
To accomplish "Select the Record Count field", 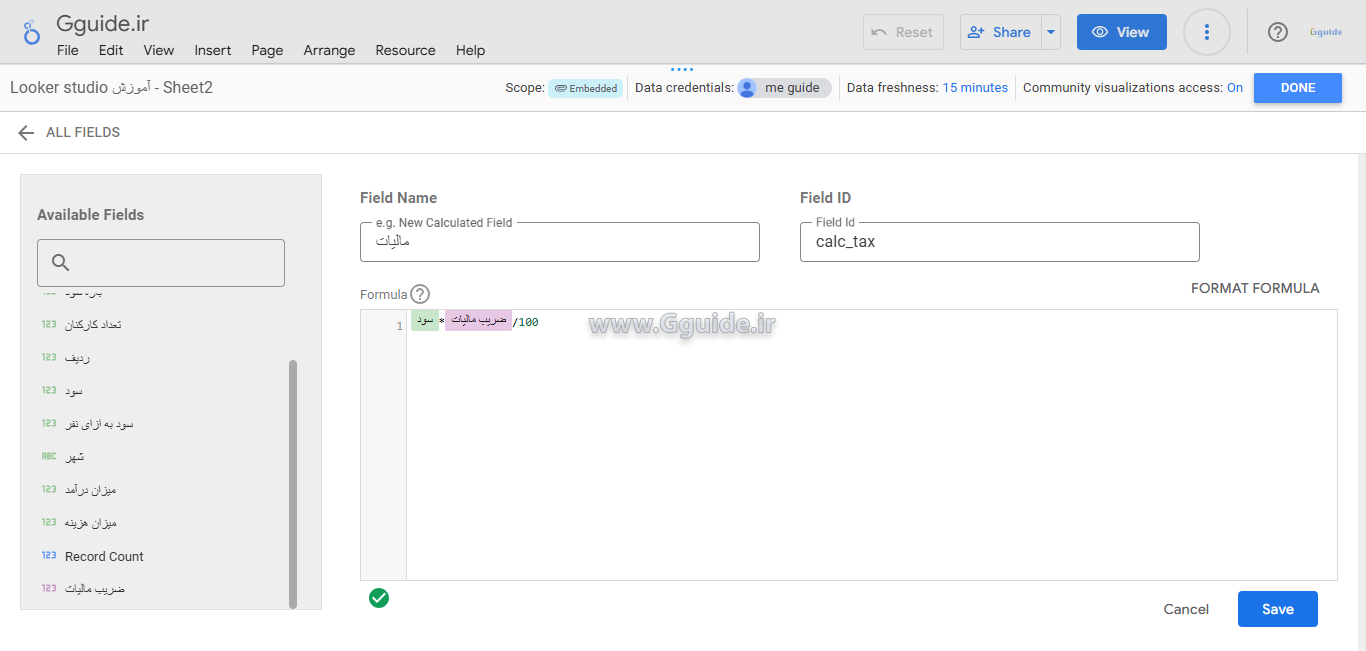I will pyautogui.click(x=104, y=556).
